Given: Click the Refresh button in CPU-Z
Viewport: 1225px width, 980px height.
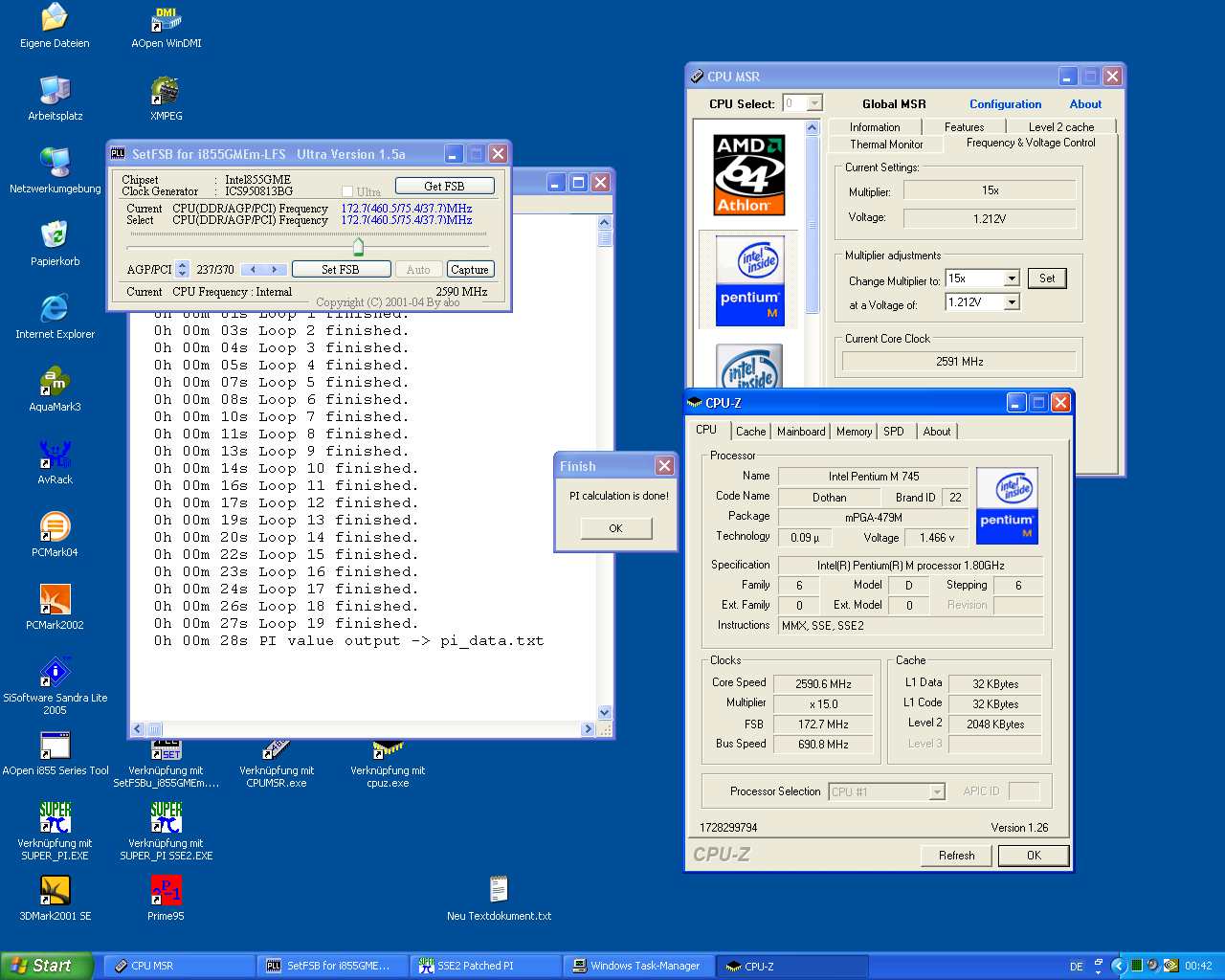Looking at the screenshot, I should coord(956,856).
